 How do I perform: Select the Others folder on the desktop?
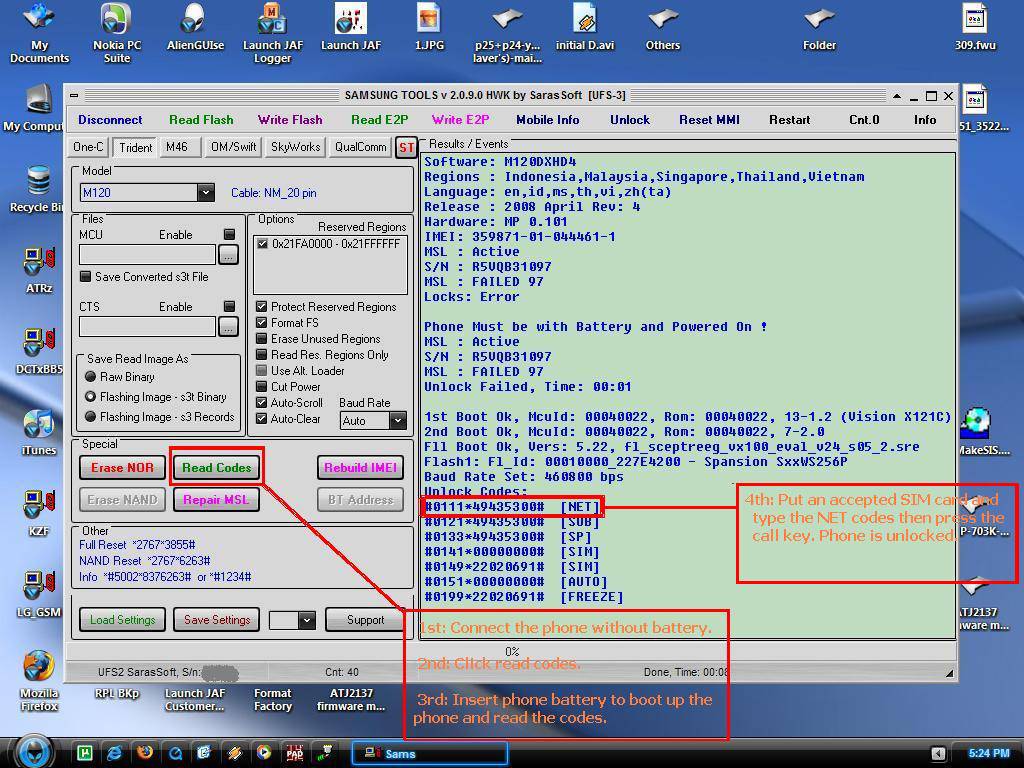[663, 27]
